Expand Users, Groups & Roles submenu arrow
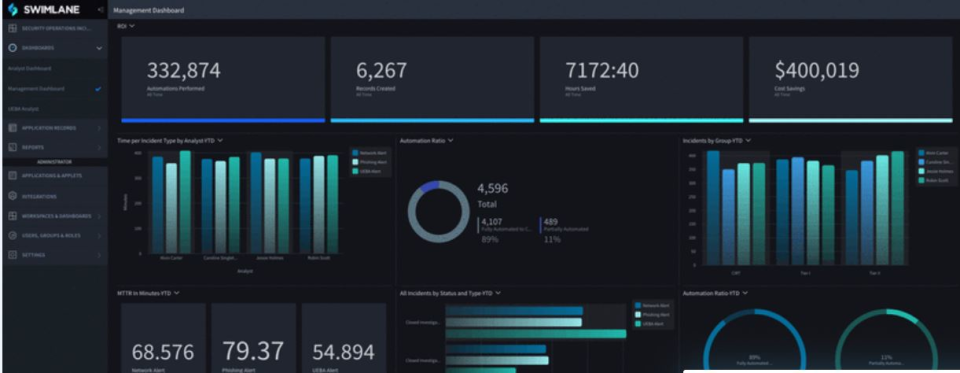960x373 pixels. click(99, 235)
